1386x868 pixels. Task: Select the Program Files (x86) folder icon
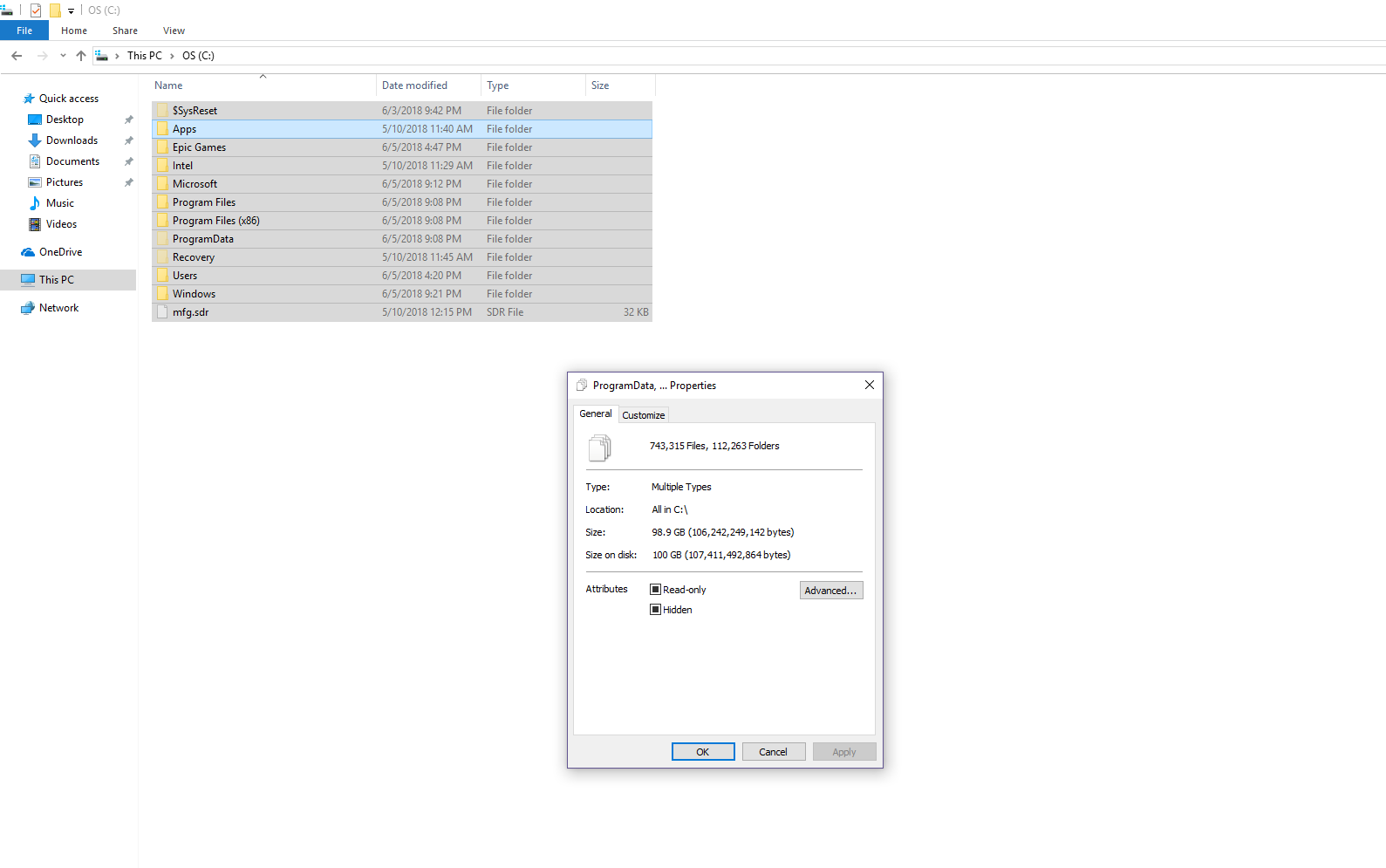click(162, 221)
